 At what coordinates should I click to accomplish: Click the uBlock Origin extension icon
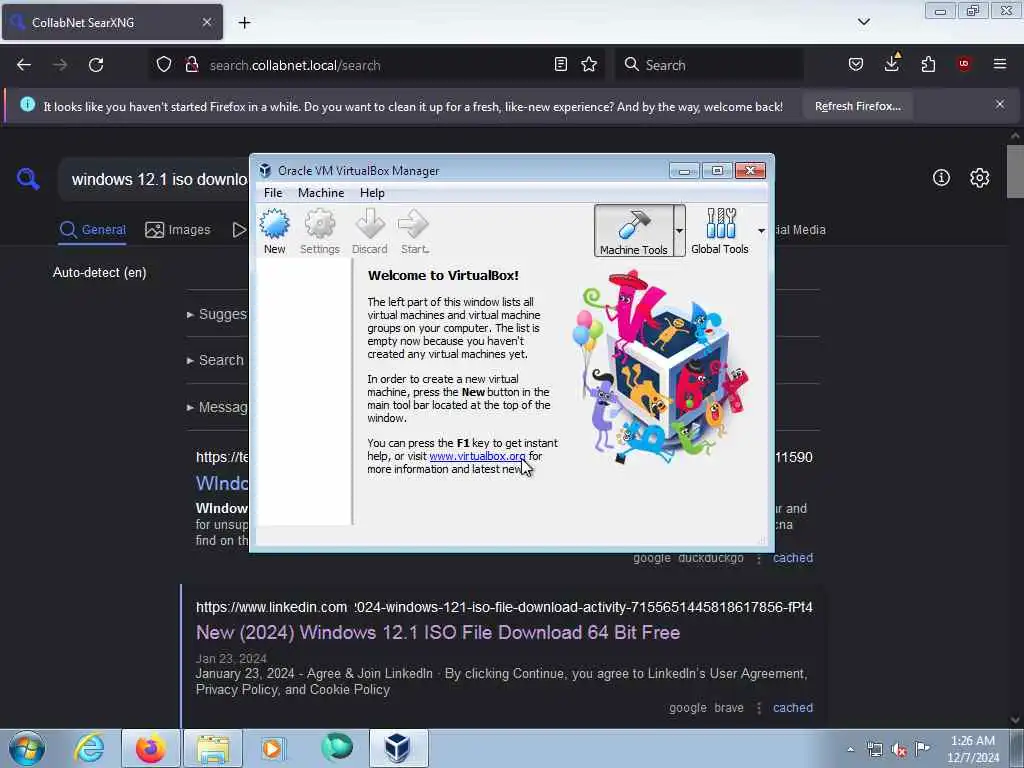click(964, 63)
